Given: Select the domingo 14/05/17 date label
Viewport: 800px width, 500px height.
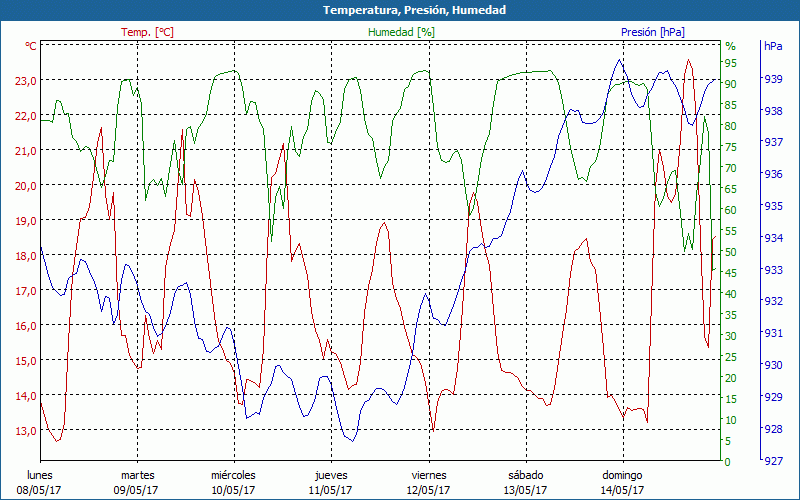Looking at the screenshot, I should 622,482.
